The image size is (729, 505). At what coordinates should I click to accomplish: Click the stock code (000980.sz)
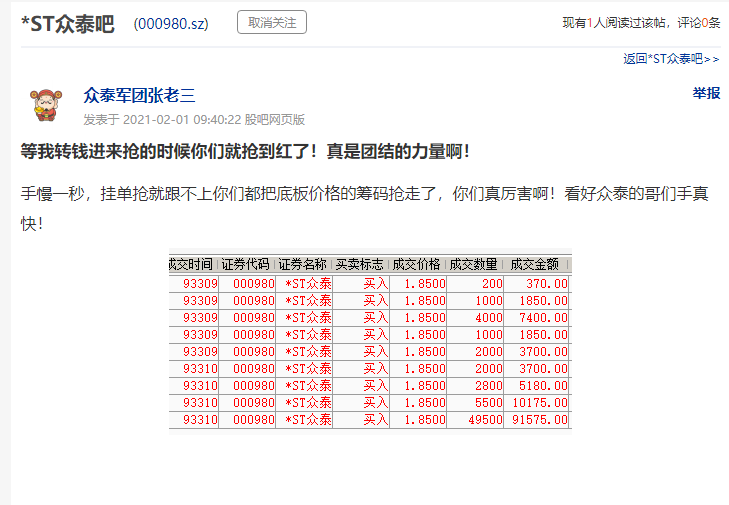point(171,24)
